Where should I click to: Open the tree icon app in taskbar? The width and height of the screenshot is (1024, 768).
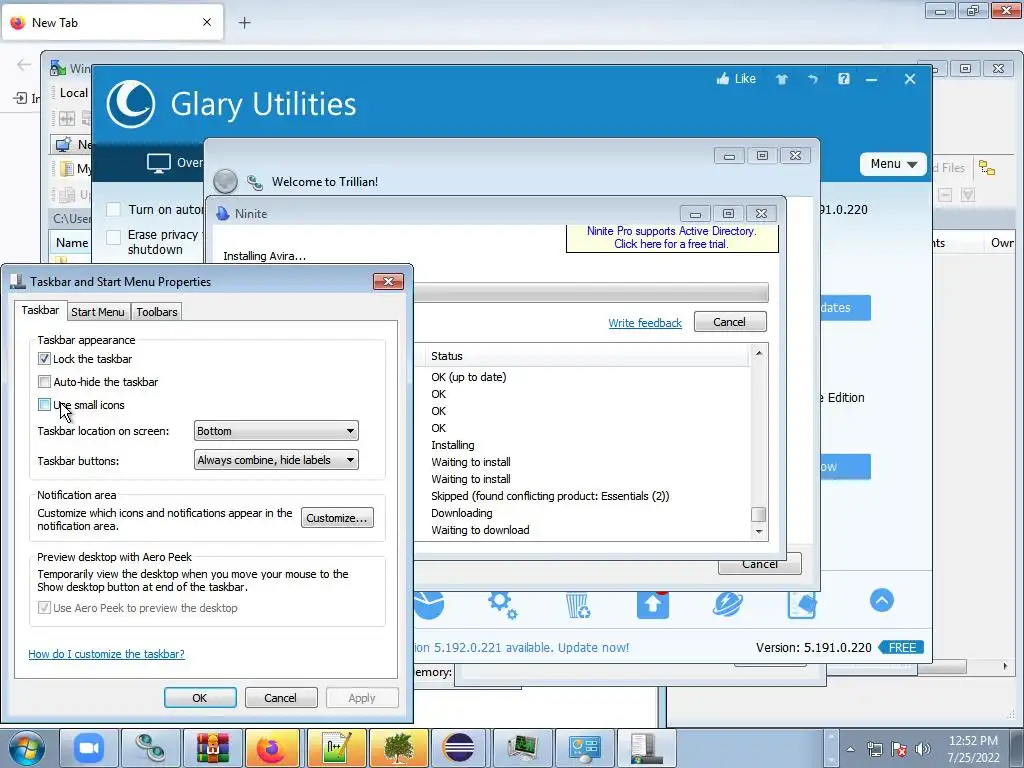(x=398, y=748)
